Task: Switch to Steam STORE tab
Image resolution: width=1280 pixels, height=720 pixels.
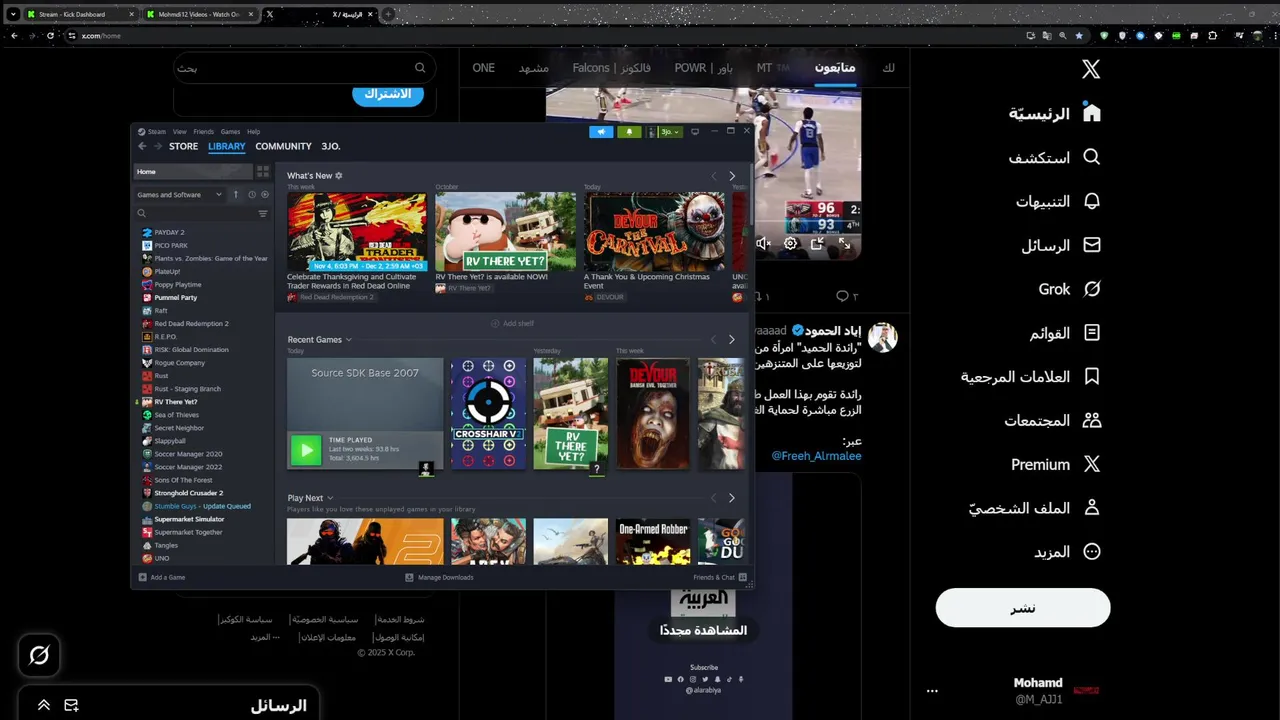Action: [184, 146]
